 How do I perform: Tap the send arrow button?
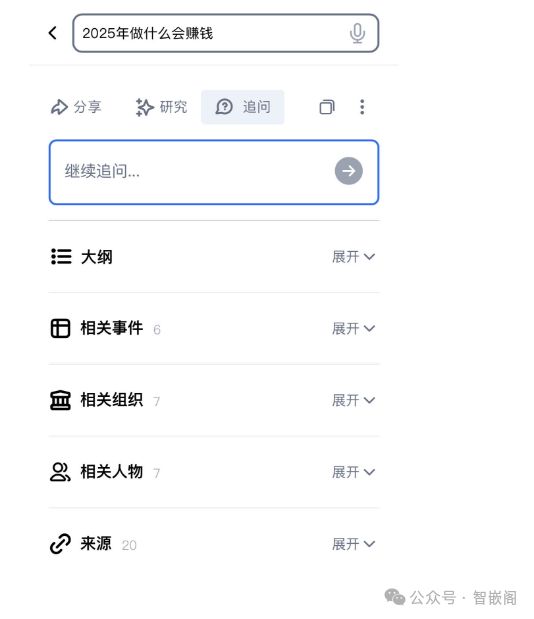tap(349, 171)
